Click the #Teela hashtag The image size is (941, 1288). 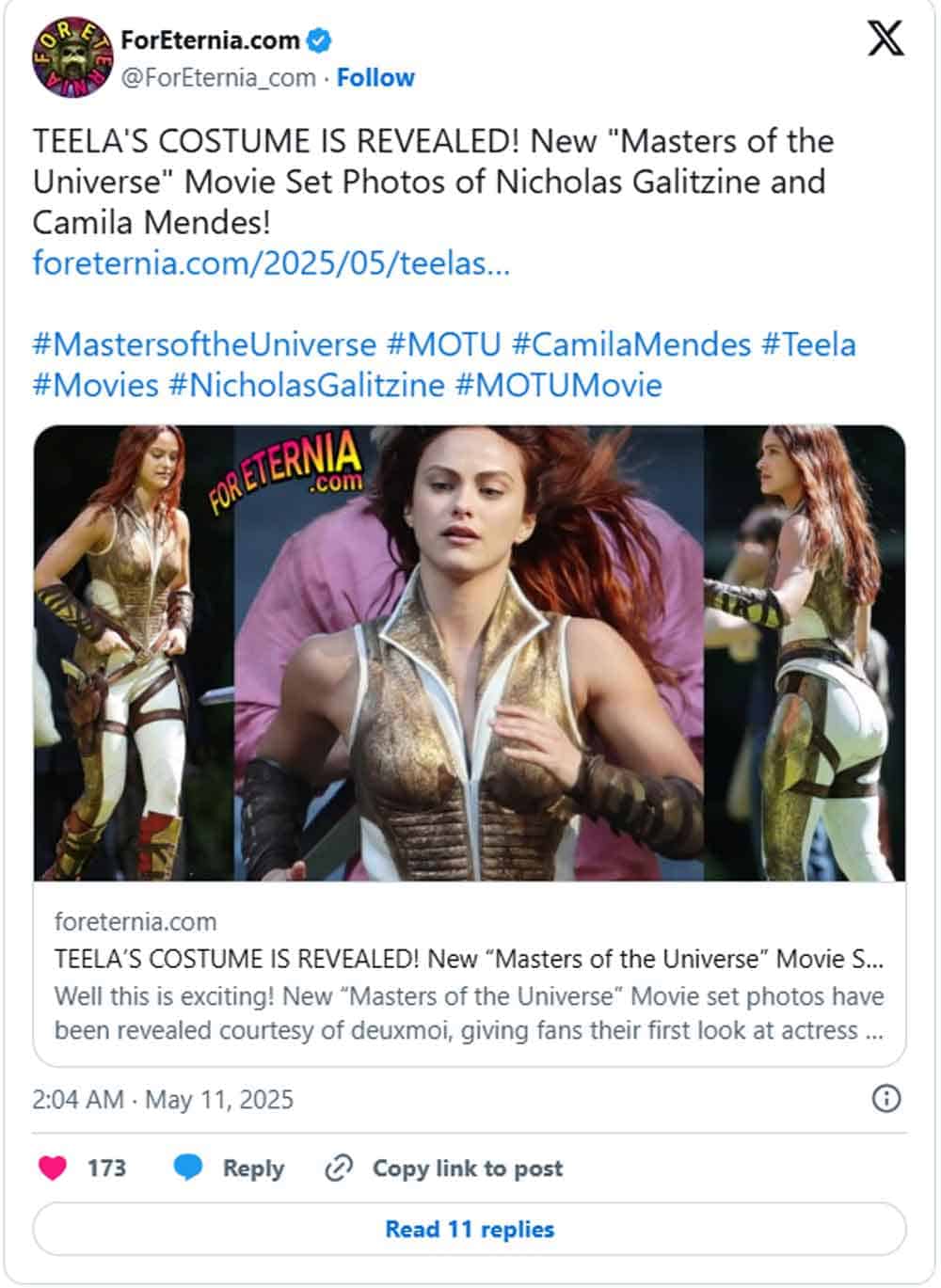click(x=808, y=344)
